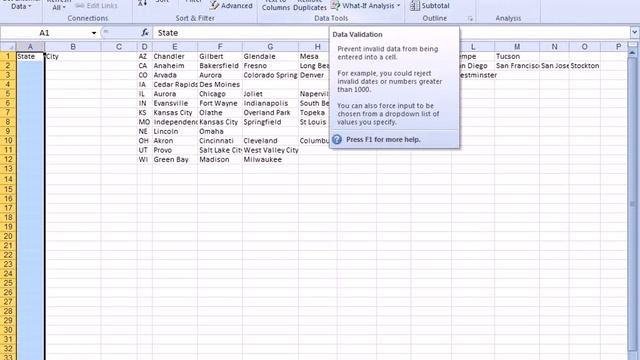Click the Gilbert cell
The width and height of the screenshot is (640, 360).
(220, 56)
